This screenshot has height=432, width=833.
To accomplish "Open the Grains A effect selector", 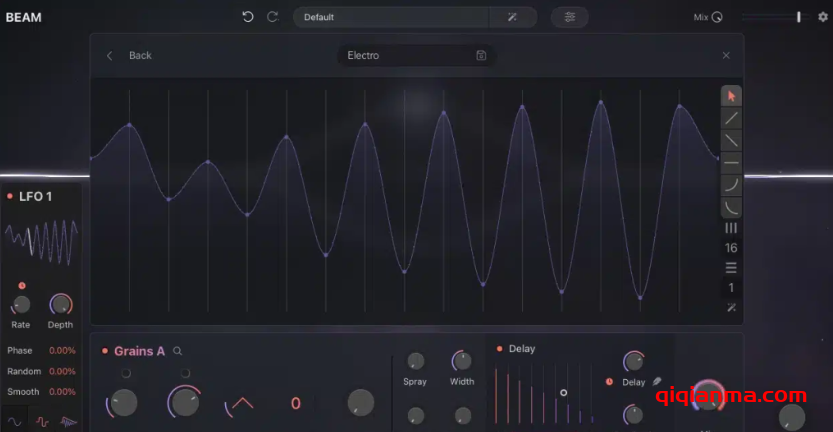I will point(139,351).
